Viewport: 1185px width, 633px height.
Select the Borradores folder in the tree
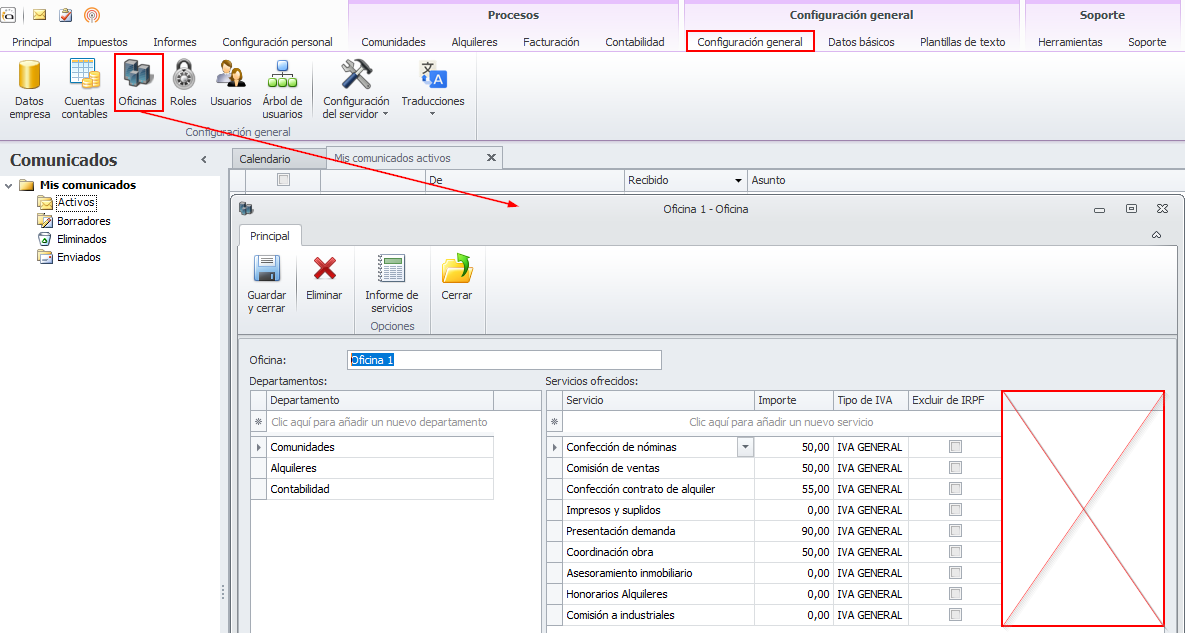coord(83,221)
